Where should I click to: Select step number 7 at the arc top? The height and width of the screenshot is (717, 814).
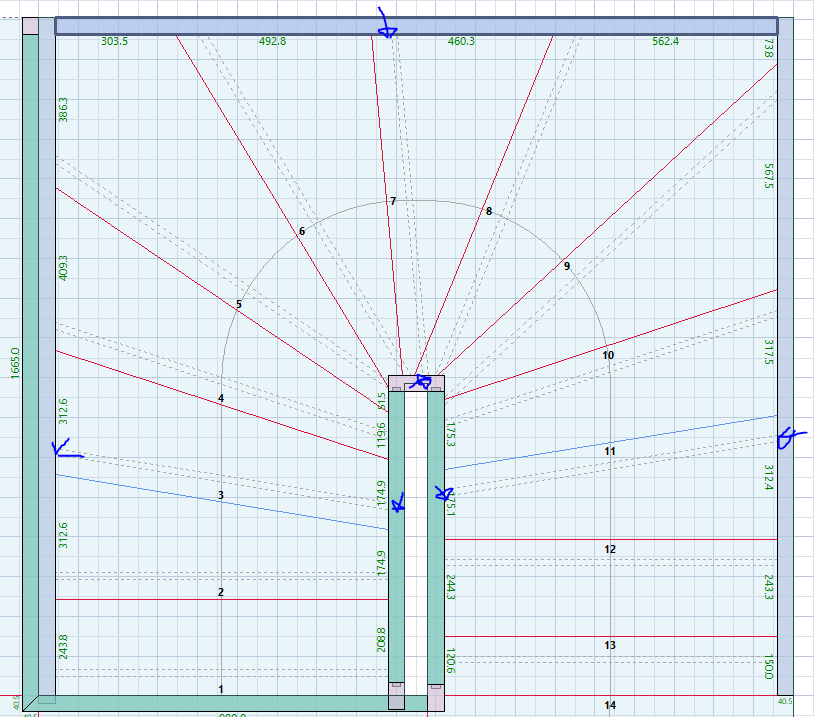[x=393, y=201]
